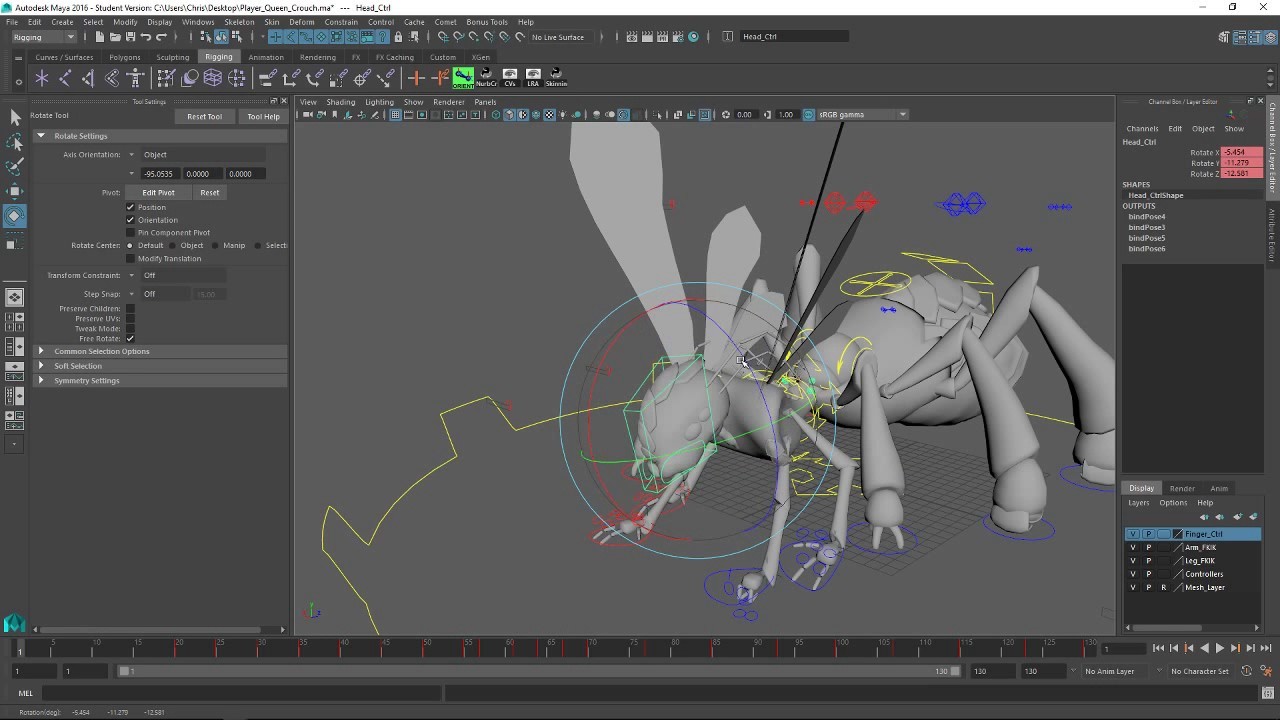Select the Move tool in the toolbox
The width and height of the screenshot is (1280, 720).
[x=15, y=191]
